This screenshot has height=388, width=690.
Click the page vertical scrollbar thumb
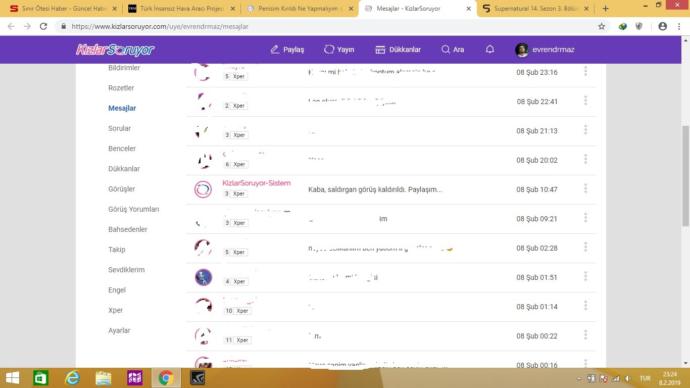[686, 176]
